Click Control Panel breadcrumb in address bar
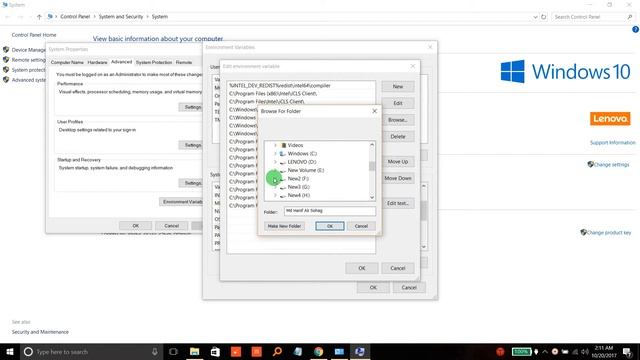 75,17
